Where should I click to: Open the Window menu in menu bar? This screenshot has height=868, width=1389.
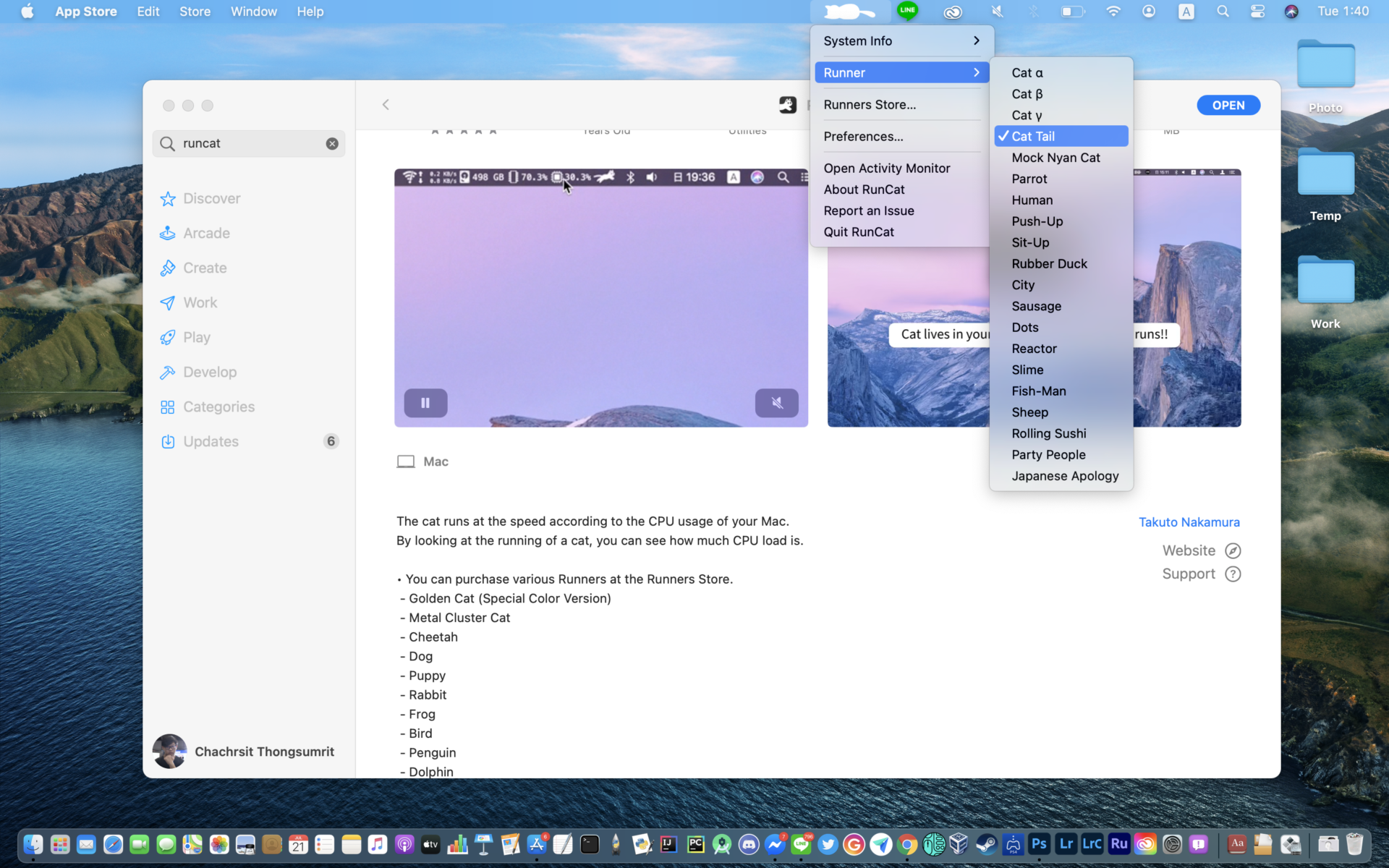[253, 12]
